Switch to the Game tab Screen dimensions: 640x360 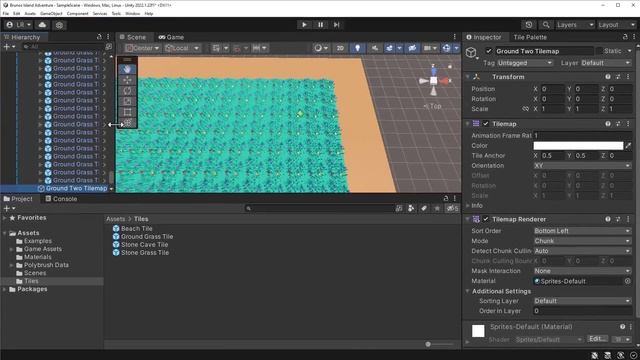(171, 37)
